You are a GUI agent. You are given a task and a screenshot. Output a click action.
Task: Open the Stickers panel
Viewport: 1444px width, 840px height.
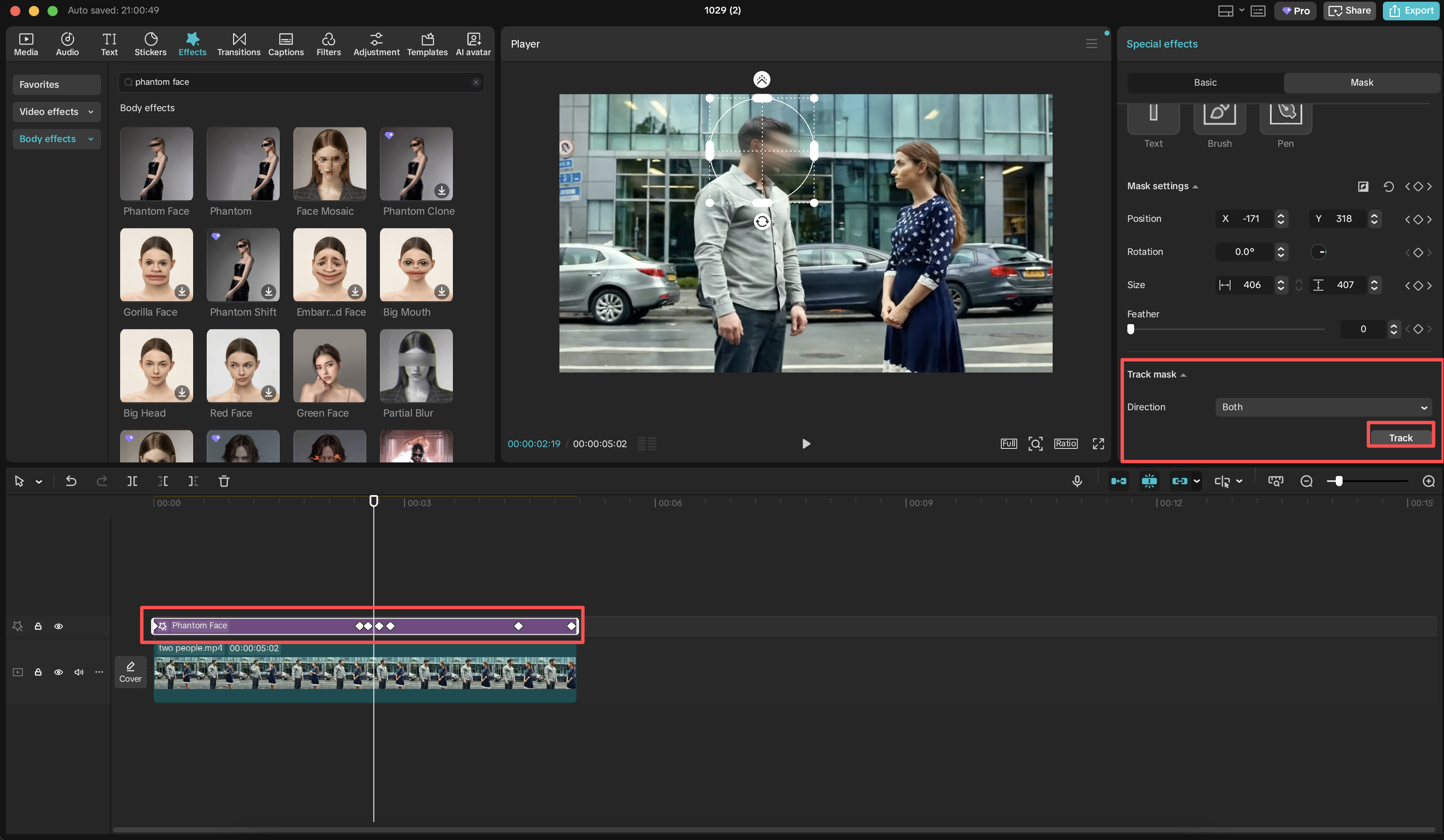click(150, 44)
